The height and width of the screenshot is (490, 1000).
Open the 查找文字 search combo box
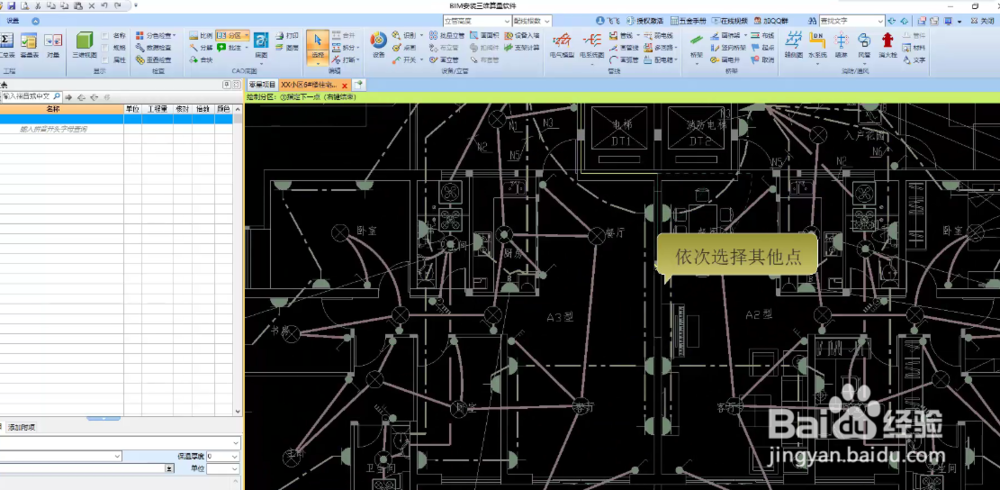pyautogui.click(x=852, y=21)
